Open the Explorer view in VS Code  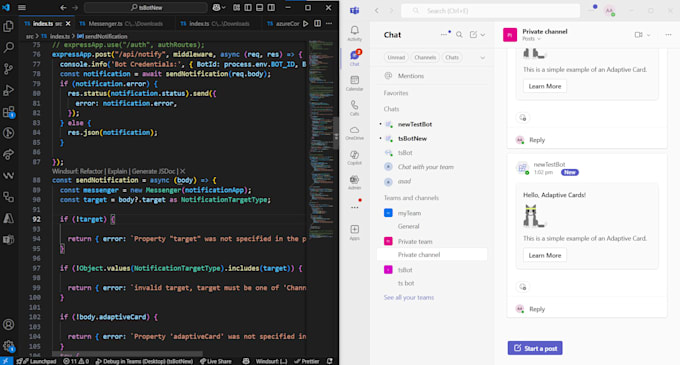tap(8, 26)
